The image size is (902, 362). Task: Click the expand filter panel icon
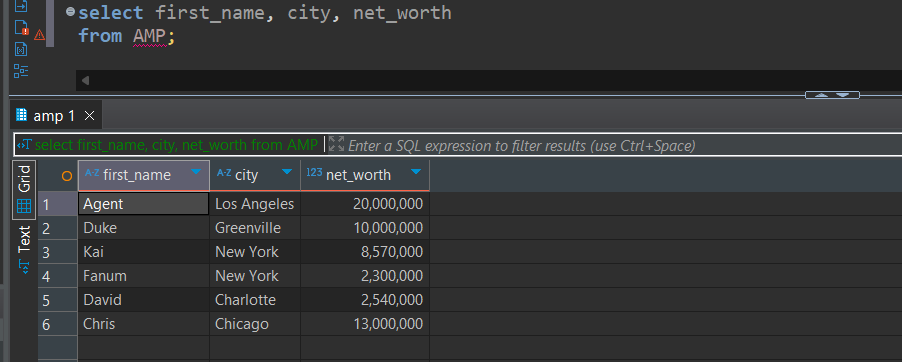pos(337,144)
